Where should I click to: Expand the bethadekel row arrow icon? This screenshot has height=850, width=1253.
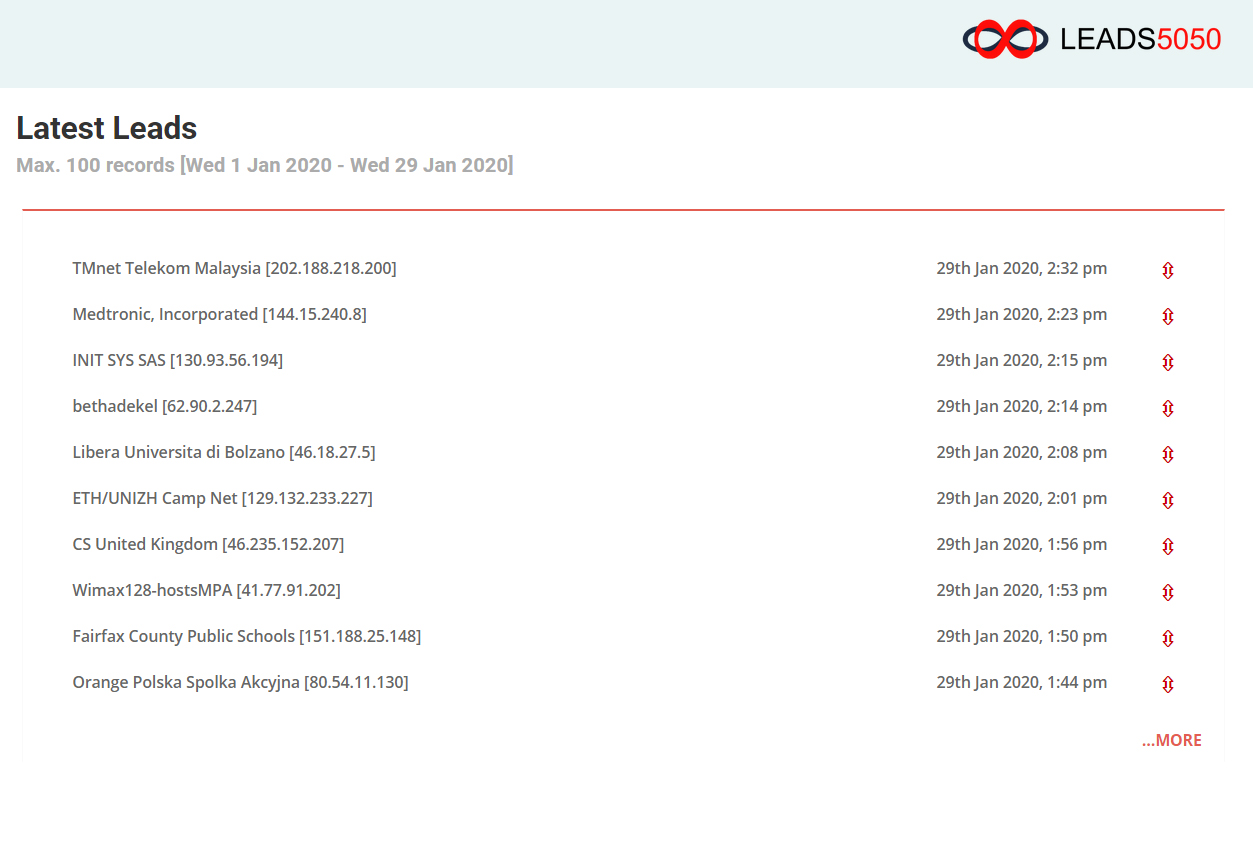click(1168, 408)
